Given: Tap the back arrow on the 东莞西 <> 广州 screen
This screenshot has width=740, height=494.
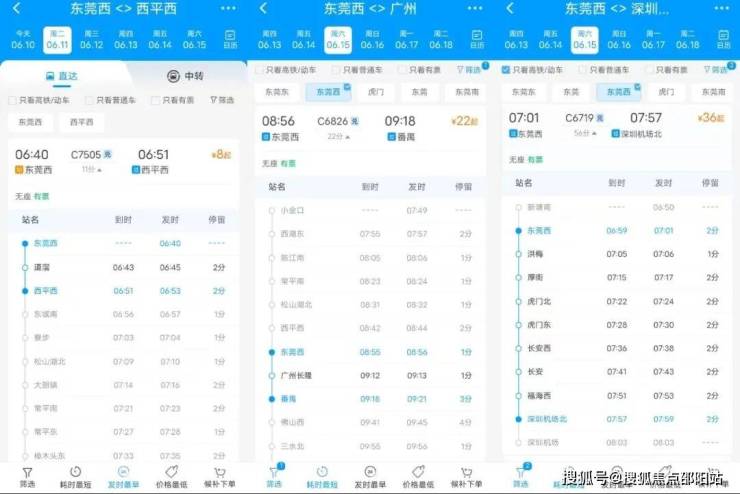Looking at the screenshot, I should [263, 9].
